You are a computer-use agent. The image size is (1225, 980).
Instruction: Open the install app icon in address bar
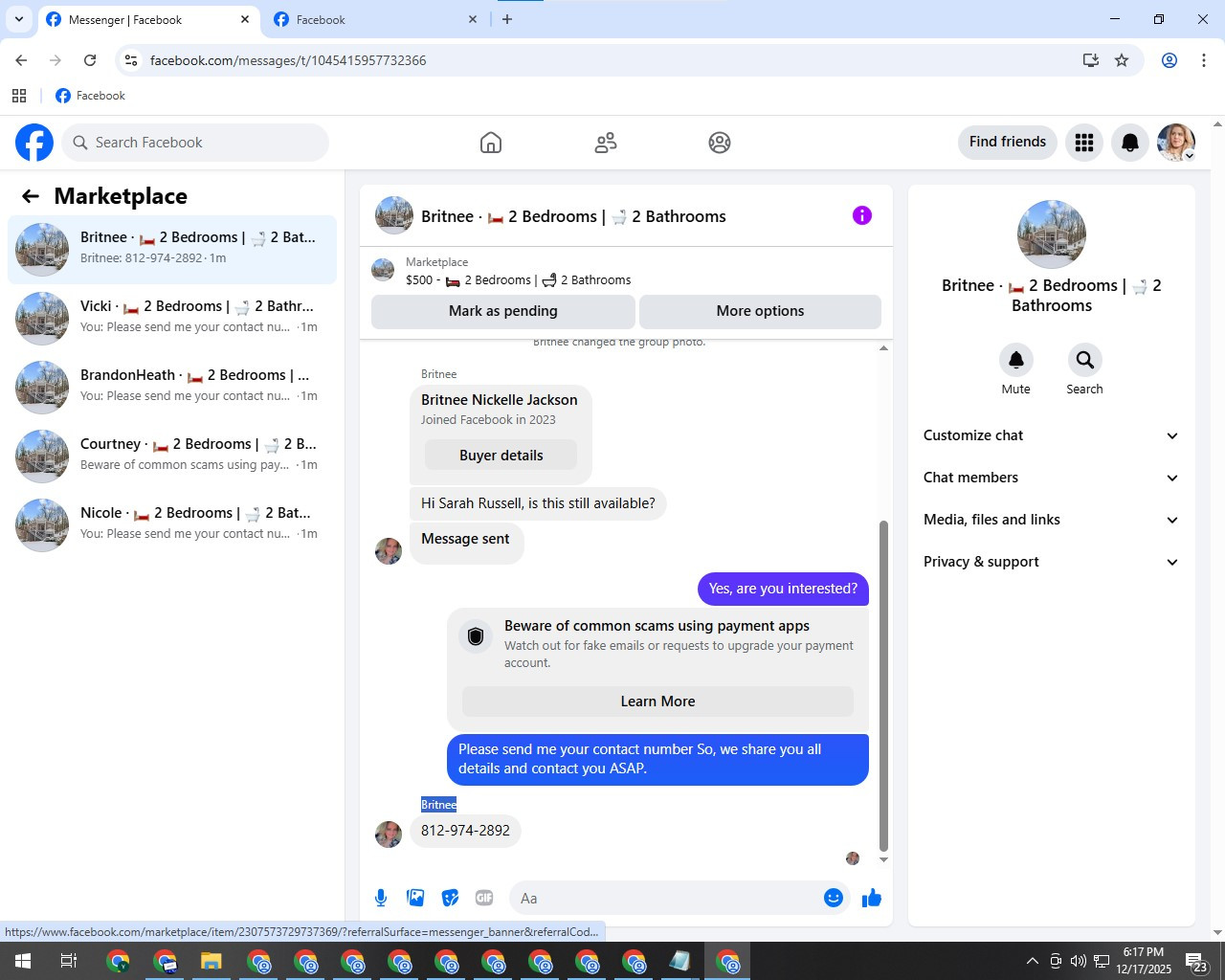coord(1091,60)
